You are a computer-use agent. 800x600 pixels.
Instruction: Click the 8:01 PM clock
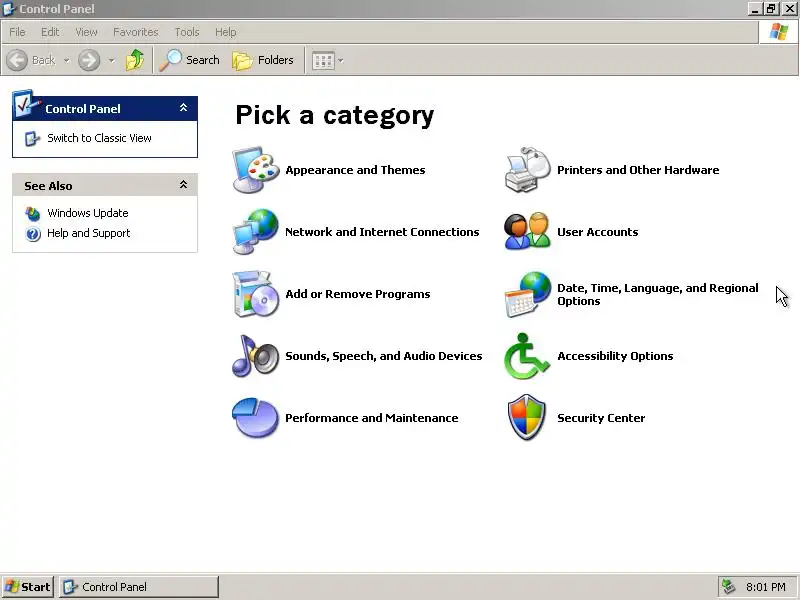[765, 587]
